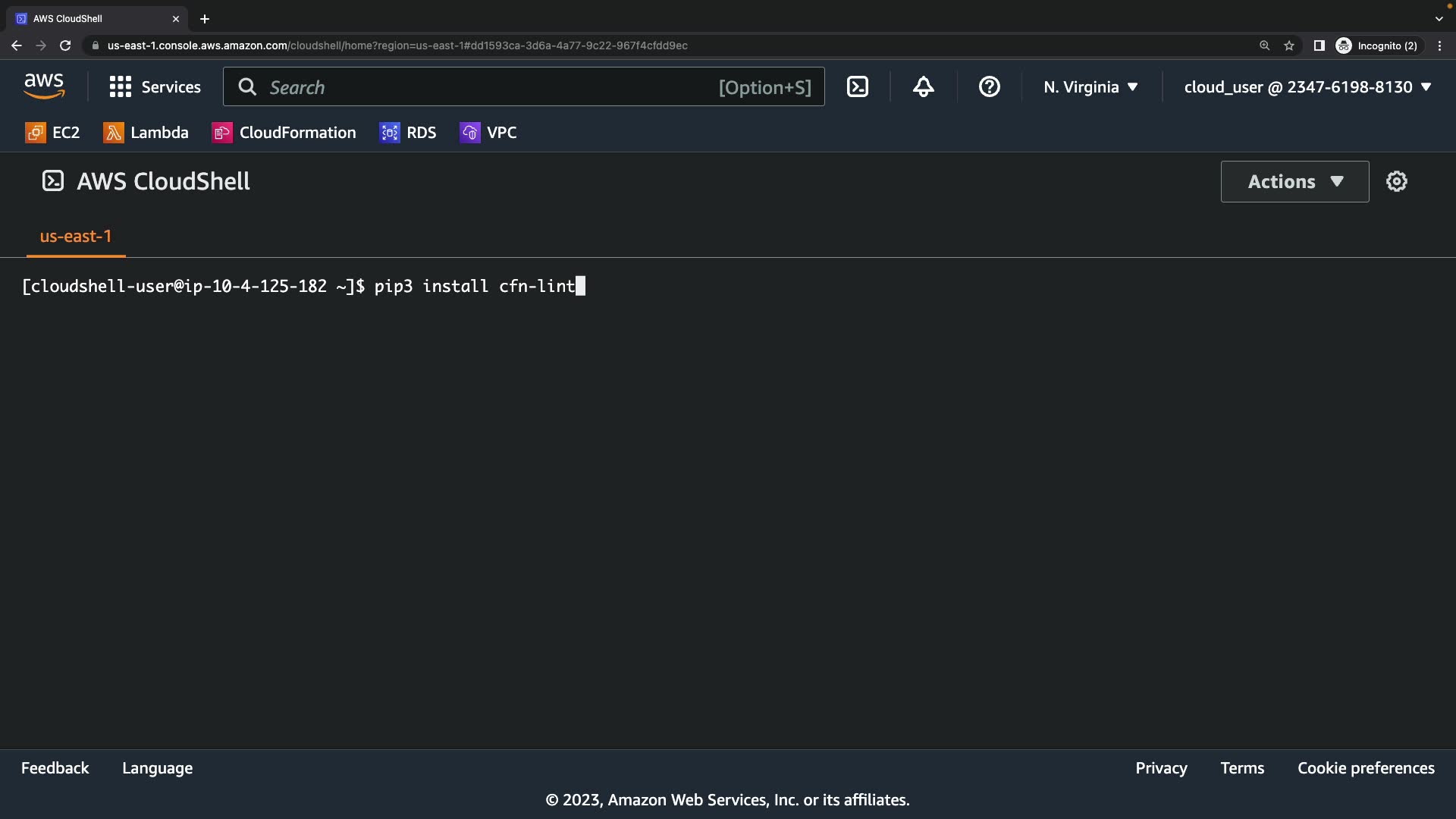Open the CloudShell icon in the top navigation
The height and width of the screenshot is (819, 1456).
(857, 86)
